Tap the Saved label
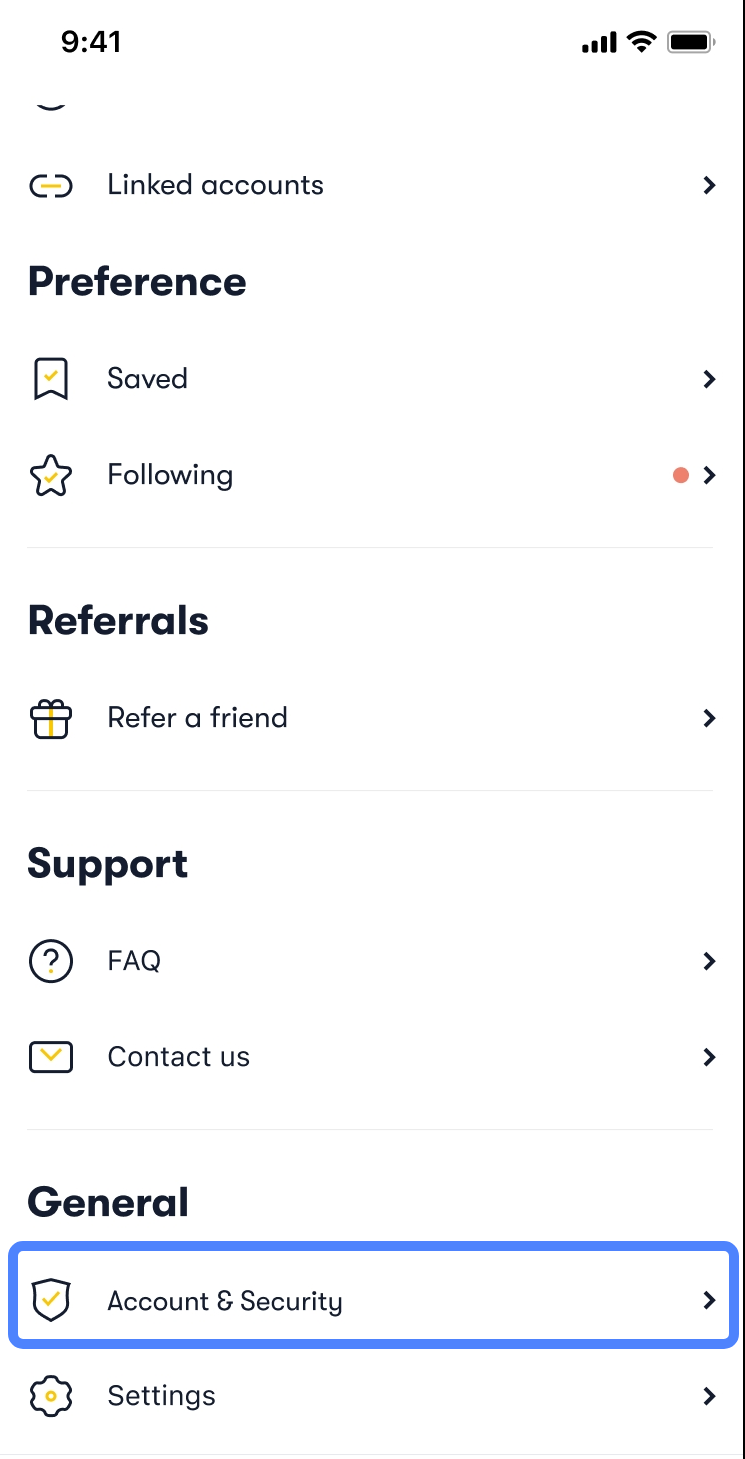This screenshot has width=745, height=1459. click(x=148, y=379)
